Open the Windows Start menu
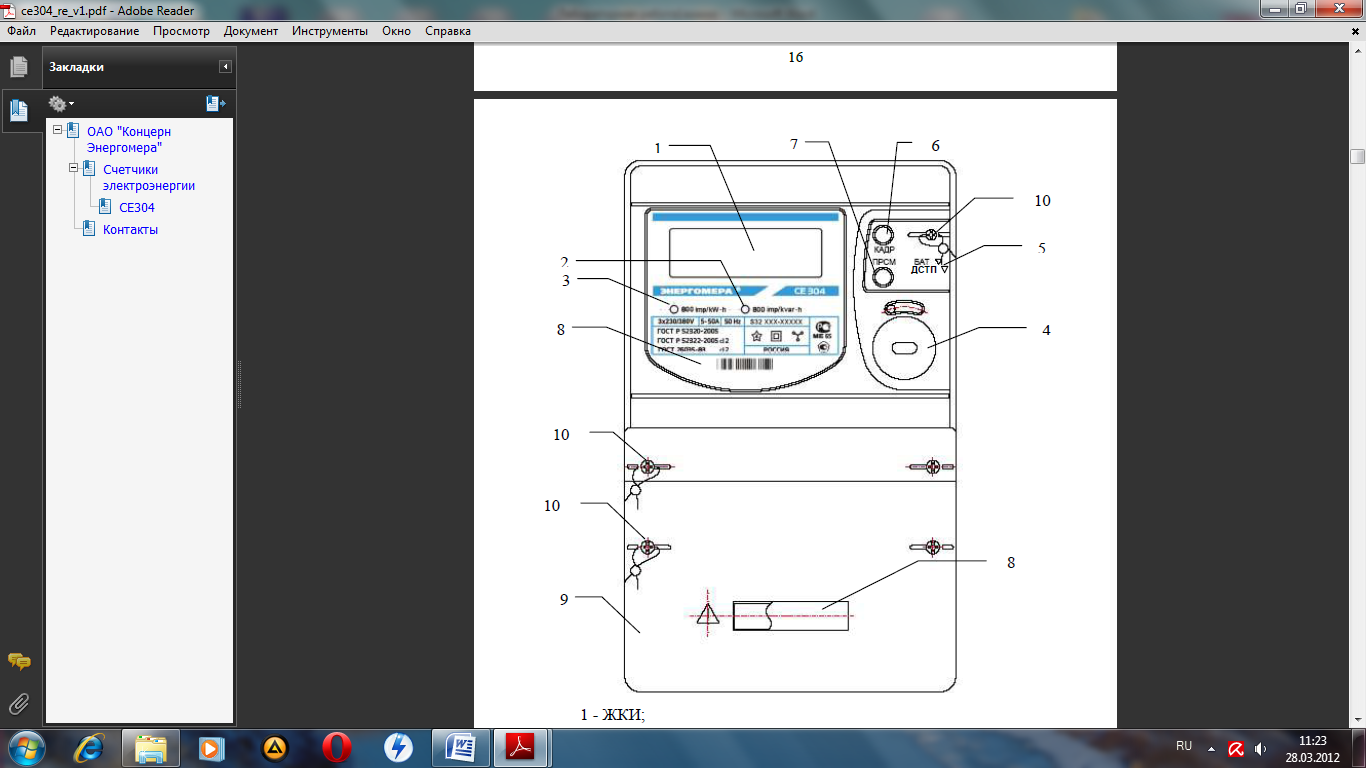 click(x=27, y=747)
